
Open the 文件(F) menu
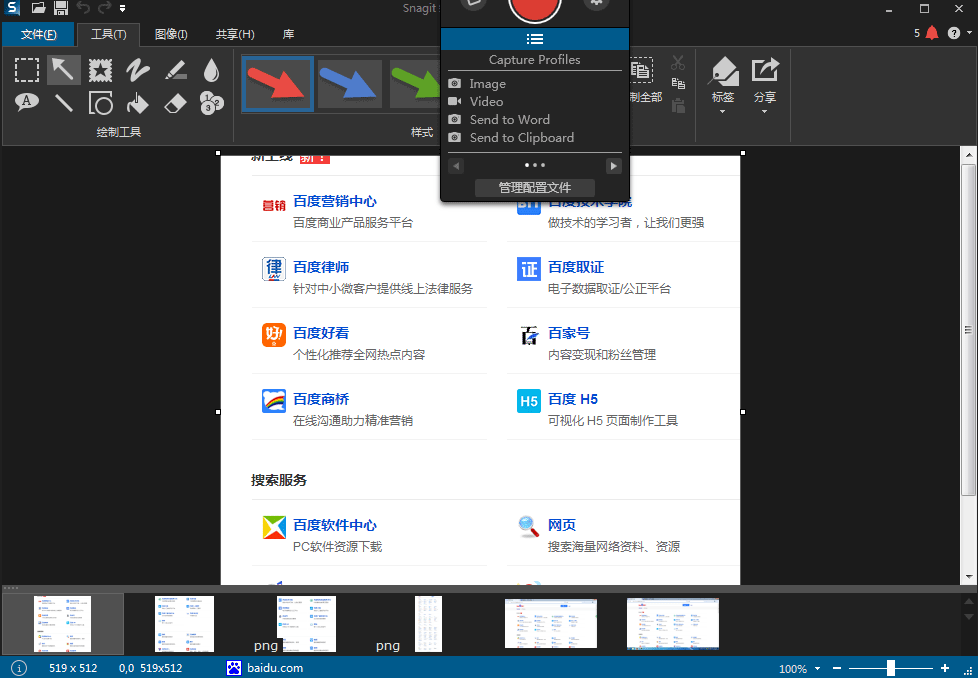tap(38, 34)
